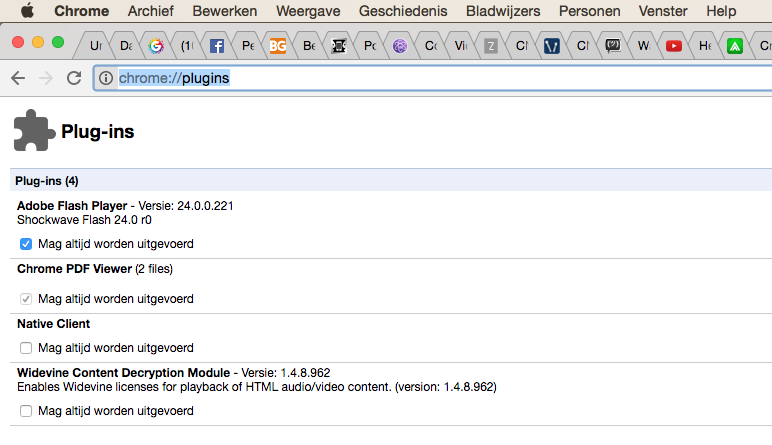The height and width of the screenshot is (445, 772).
Task: Open the Weergave menu
Action: point(308,11)
